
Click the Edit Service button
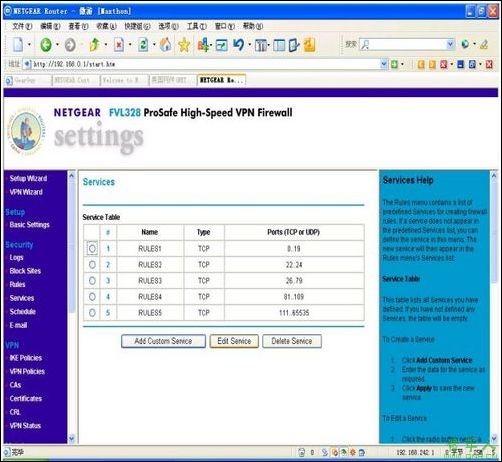[234, 341]
